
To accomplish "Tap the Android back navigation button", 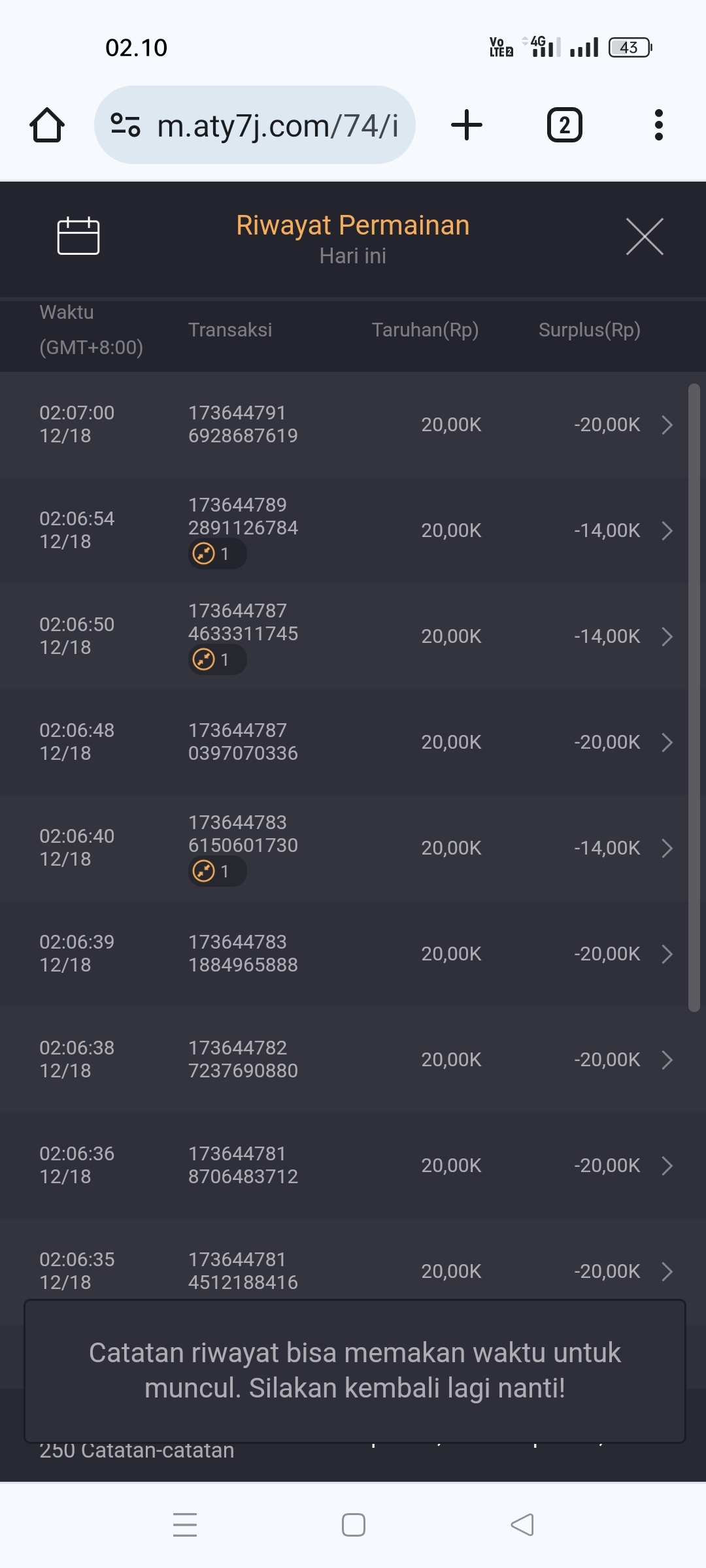I will (x=522, y=1525).
